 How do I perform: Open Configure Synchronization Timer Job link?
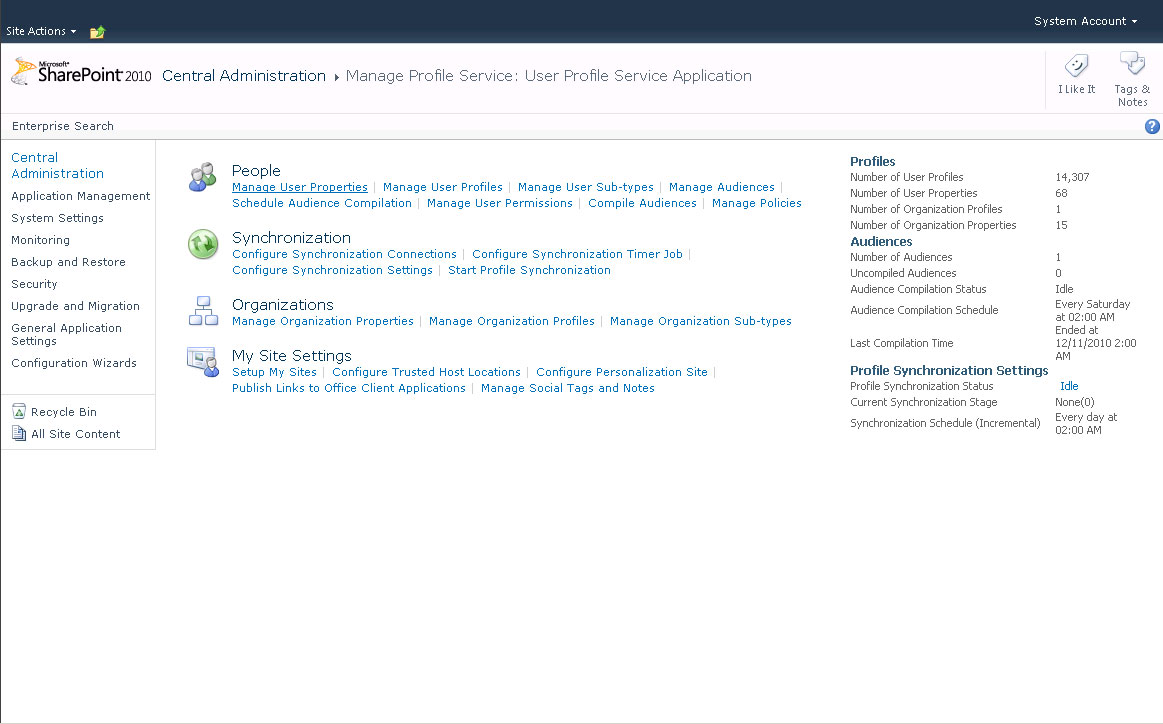coord(577,254)
